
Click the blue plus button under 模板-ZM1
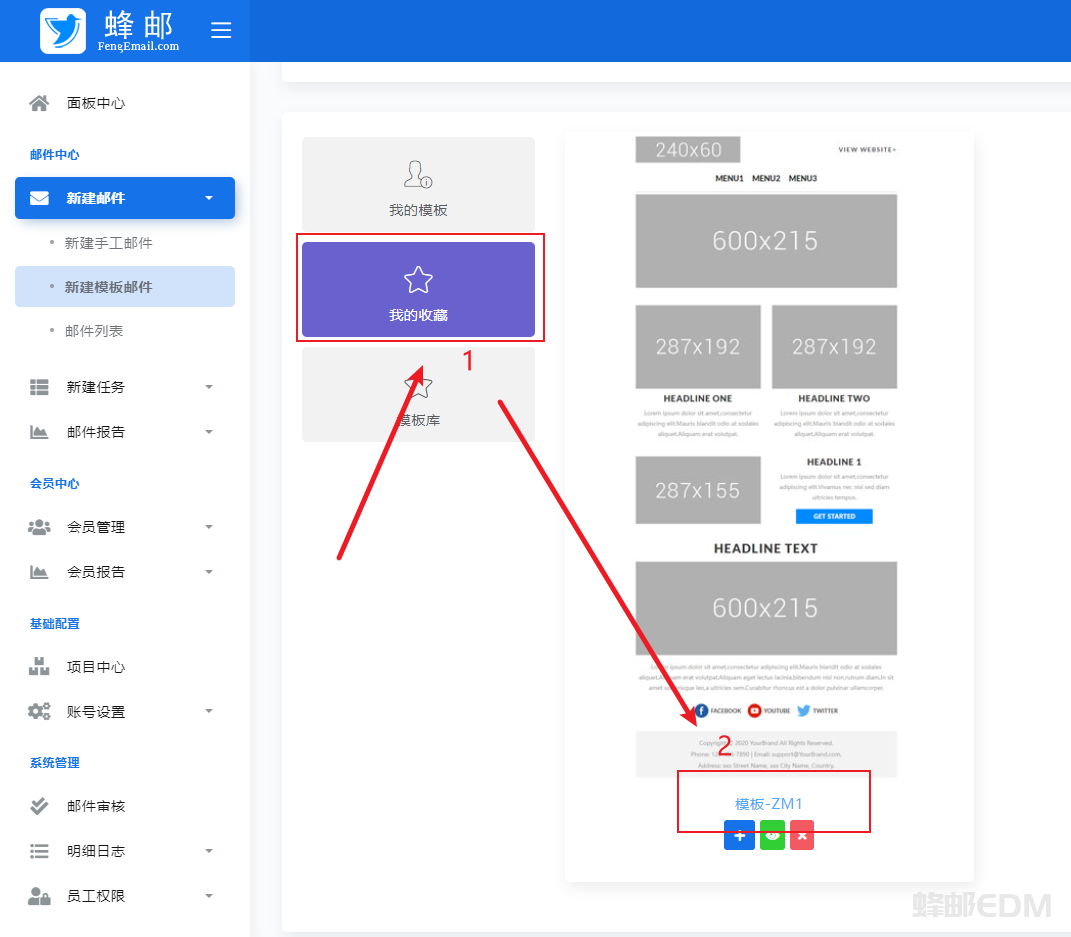click(739, 835)
